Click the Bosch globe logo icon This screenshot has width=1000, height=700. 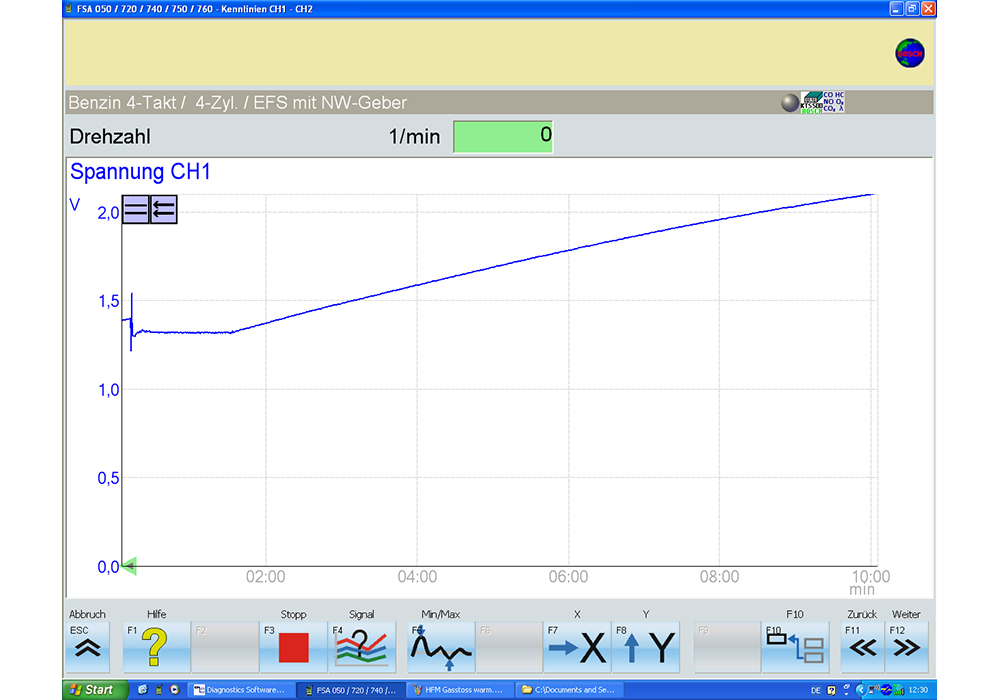pyautogui.click(x=909, y=54)
